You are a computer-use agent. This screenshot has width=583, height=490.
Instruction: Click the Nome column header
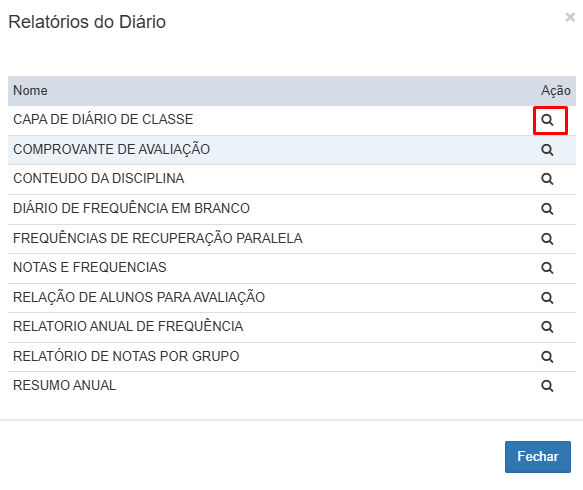pos(30,91)
